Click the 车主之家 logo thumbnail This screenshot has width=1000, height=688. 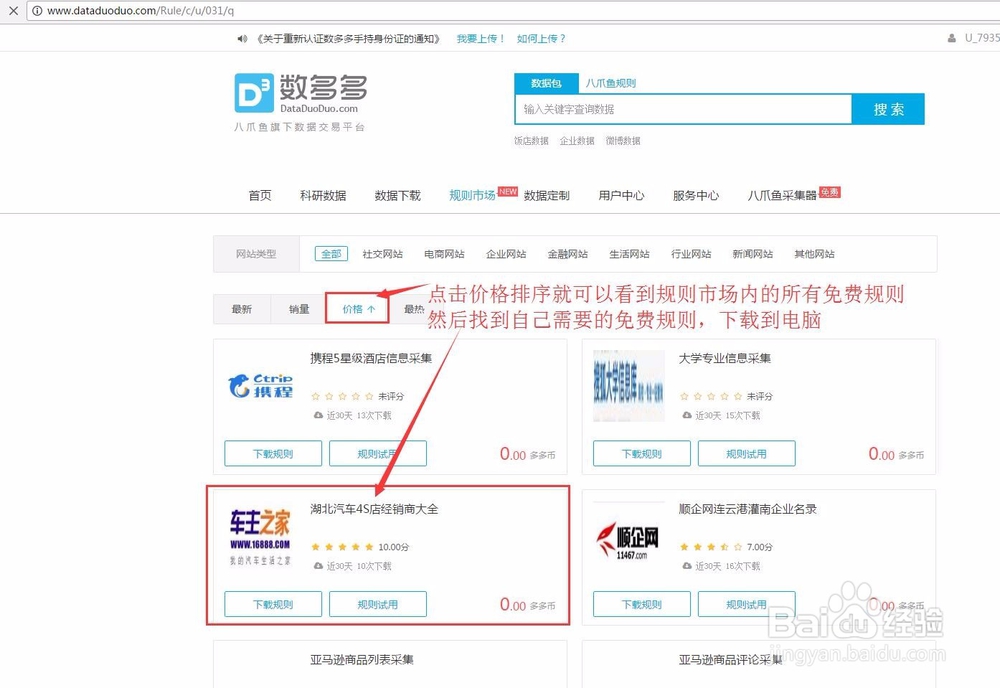click(260, 536)
